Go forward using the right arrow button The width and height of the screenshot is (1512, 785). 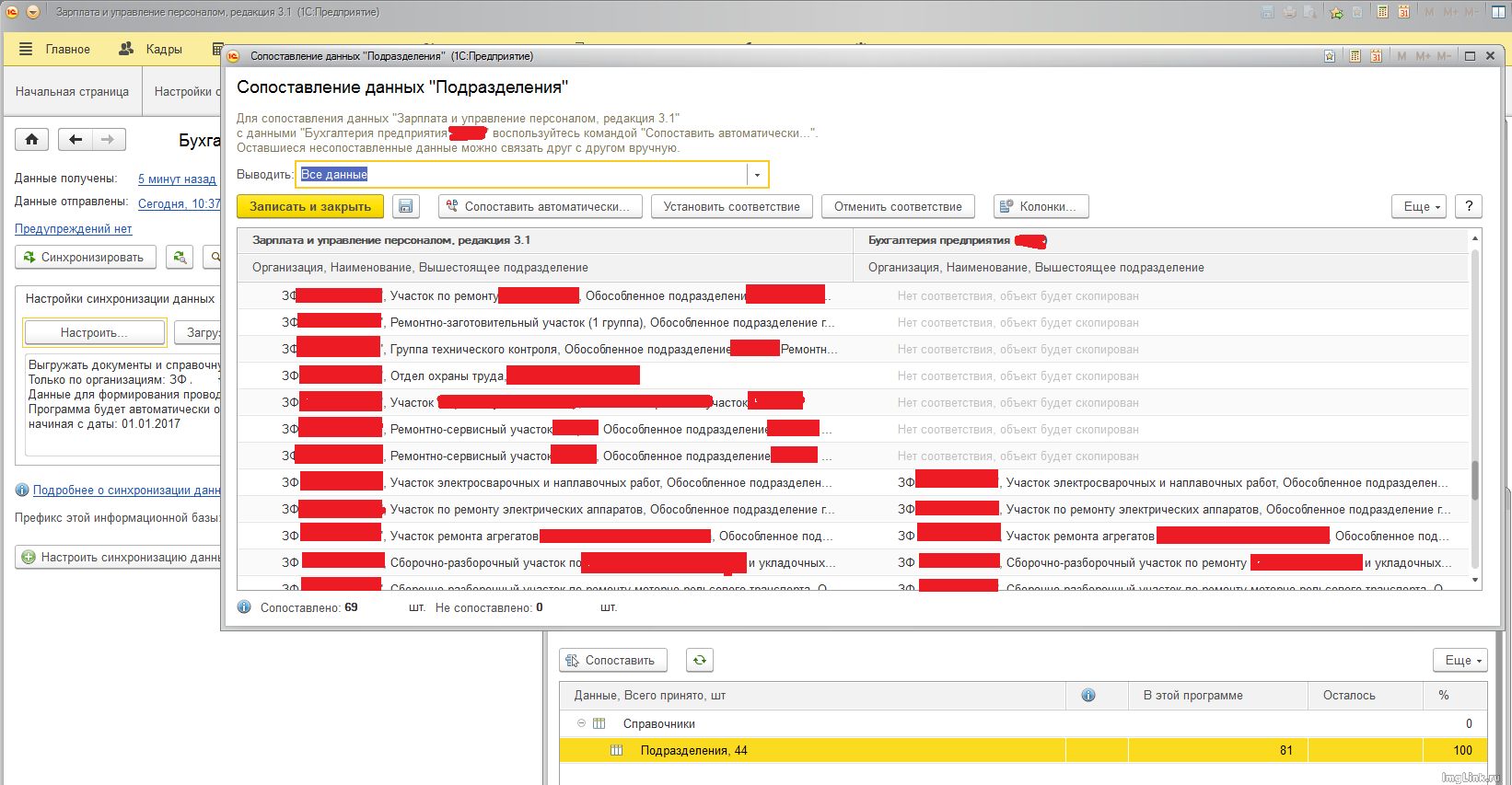109,140
